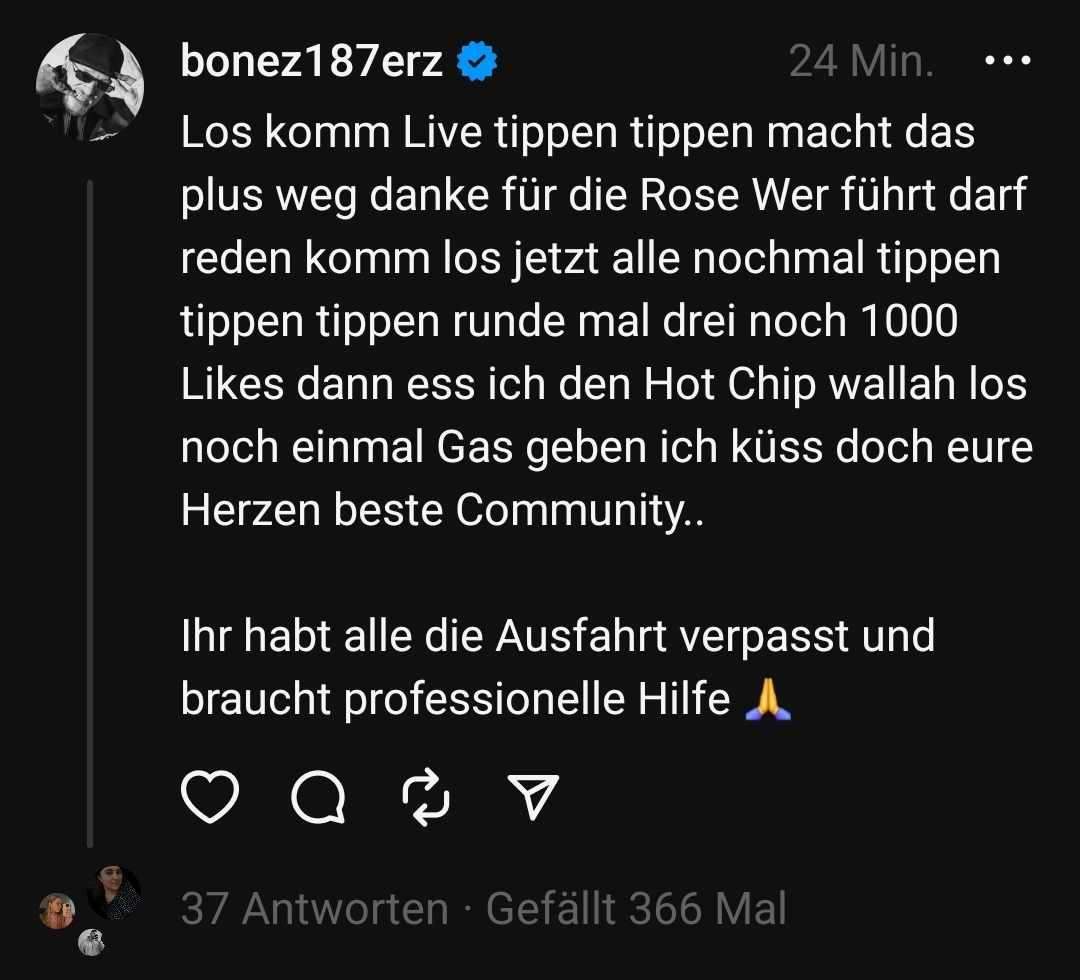
Task: Click the largest replier avatar at the bottom
Action: tap(113, 892)
